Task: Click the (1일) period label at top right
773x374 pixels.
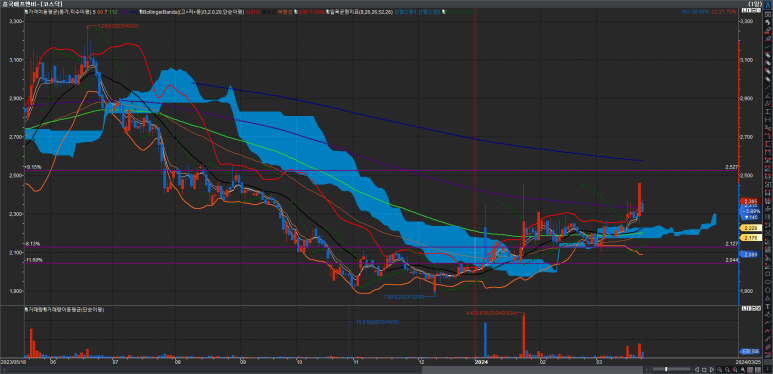Action: (756, 3)
